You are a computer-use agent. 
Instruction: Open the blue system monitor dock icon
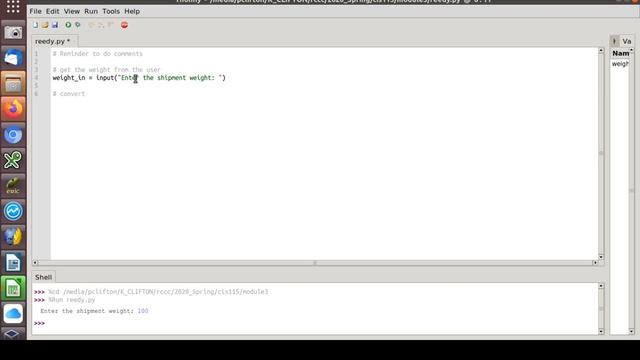pyautogui.click(x=13, y=211)
